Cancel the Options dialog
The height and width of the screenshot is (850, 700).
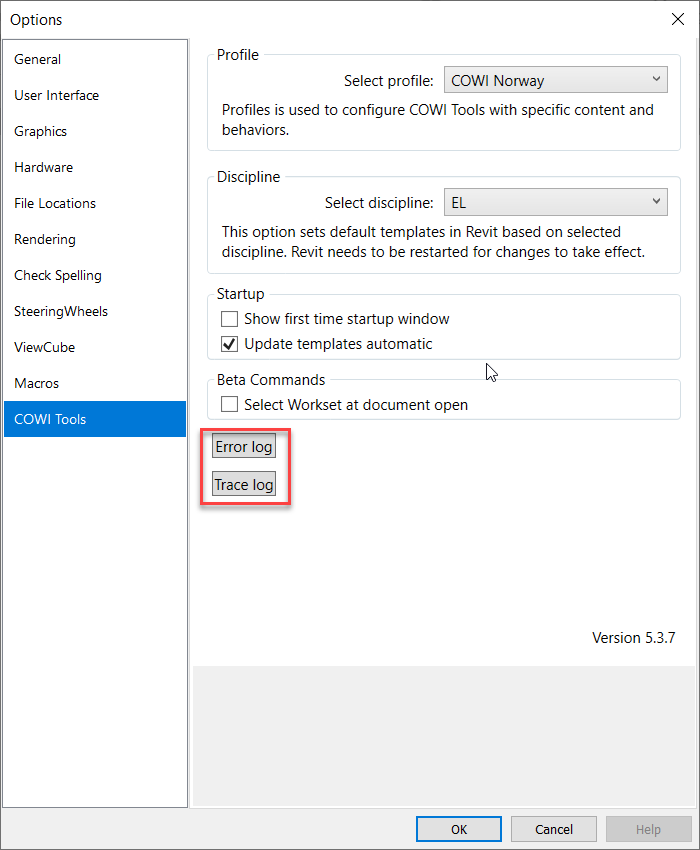click(554, 829)
